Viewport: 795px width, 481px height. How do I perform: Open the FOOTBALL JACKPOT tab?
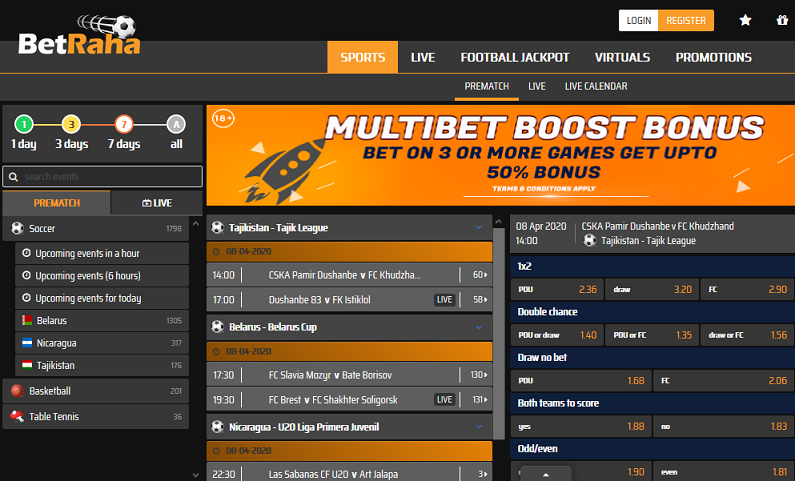coord(515,57)
